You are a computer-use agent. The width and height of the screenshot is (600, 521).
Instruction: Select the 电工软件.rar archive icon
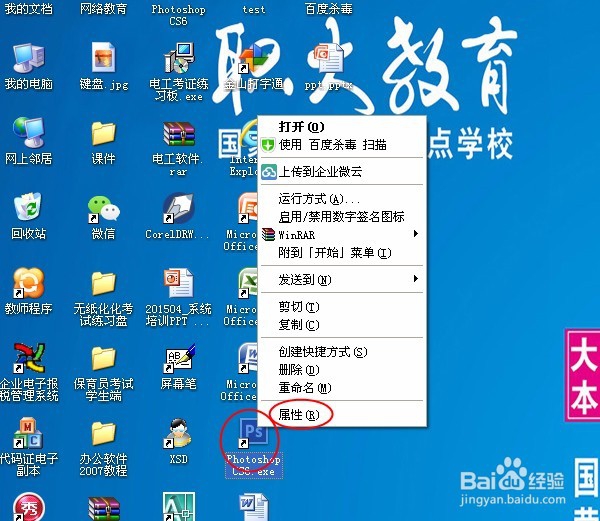(179, 134)
